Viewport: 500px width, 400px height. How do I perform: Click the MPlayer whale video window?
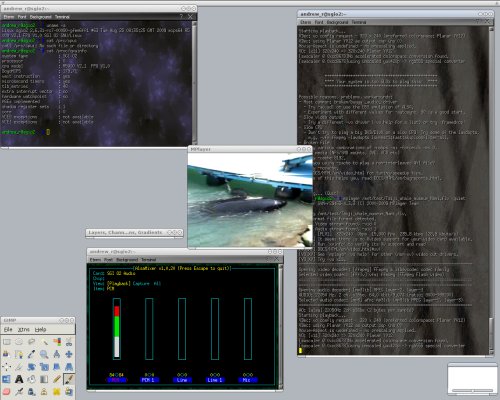250,200
